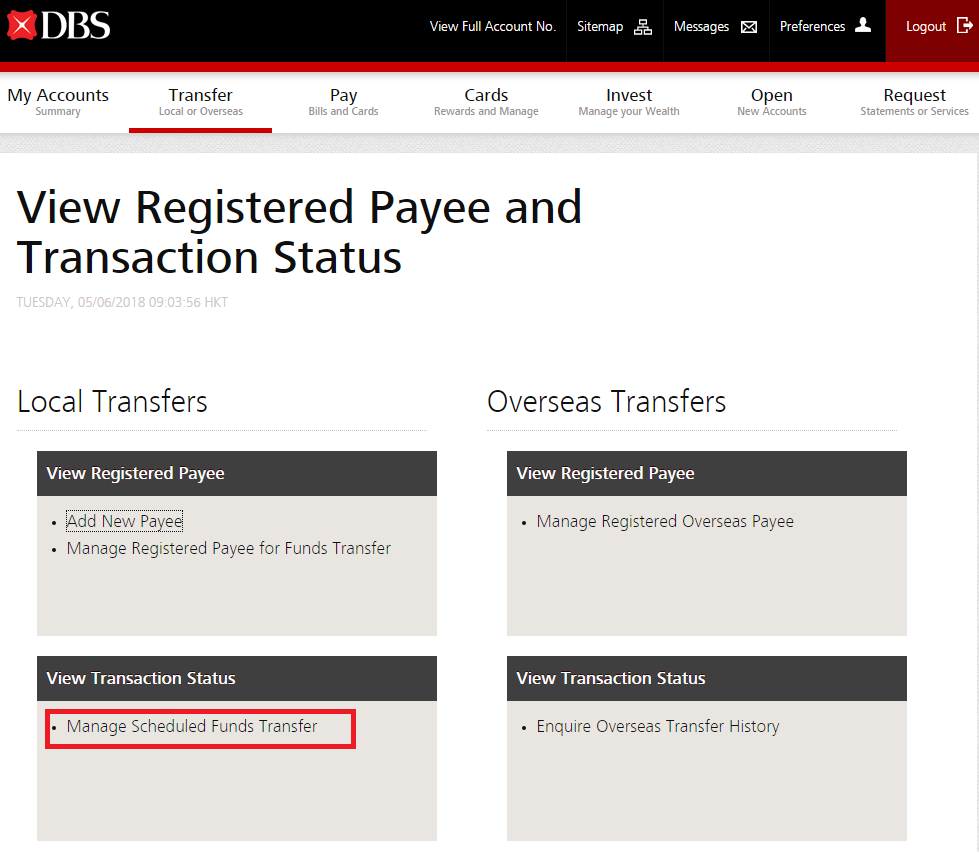The image size is (979, 853).
Task: Open the Messages envelope icon
Action: (749, 27)
